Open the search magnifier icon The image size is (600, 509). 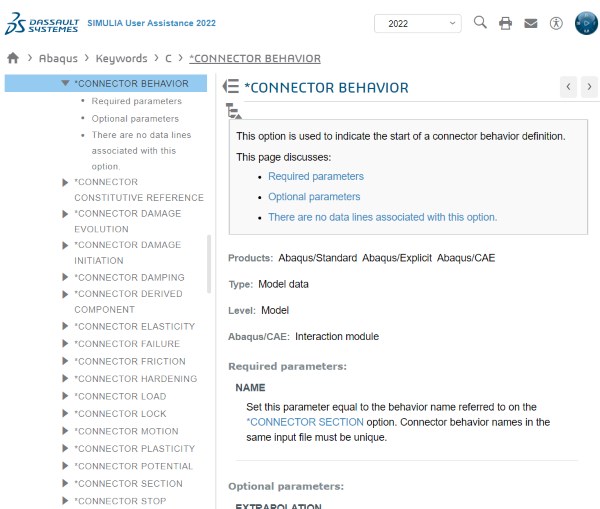[x=480, y=23]
